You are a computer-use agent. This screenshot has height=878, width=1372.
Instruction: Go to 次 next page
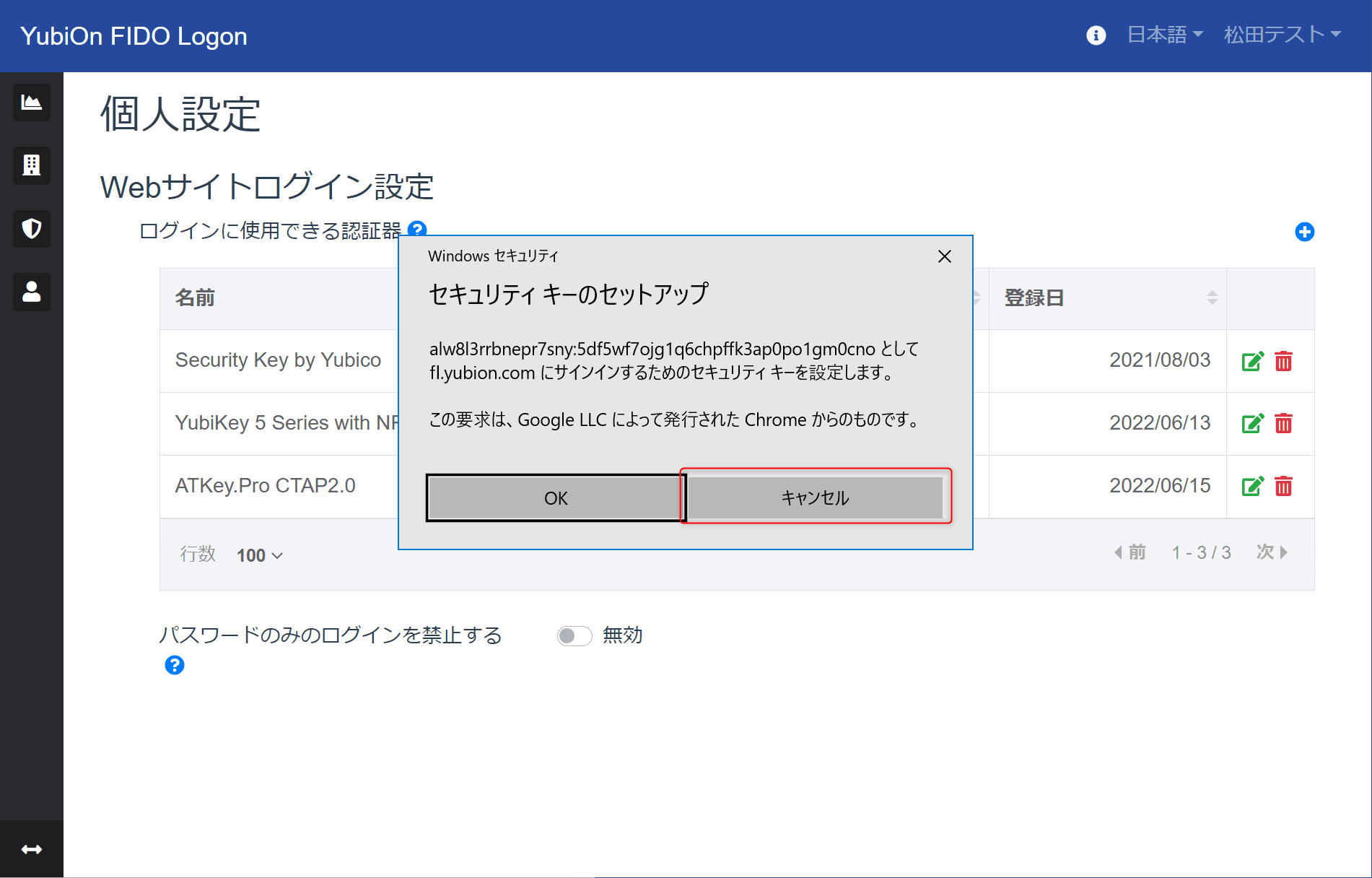tap(1272, 552)
